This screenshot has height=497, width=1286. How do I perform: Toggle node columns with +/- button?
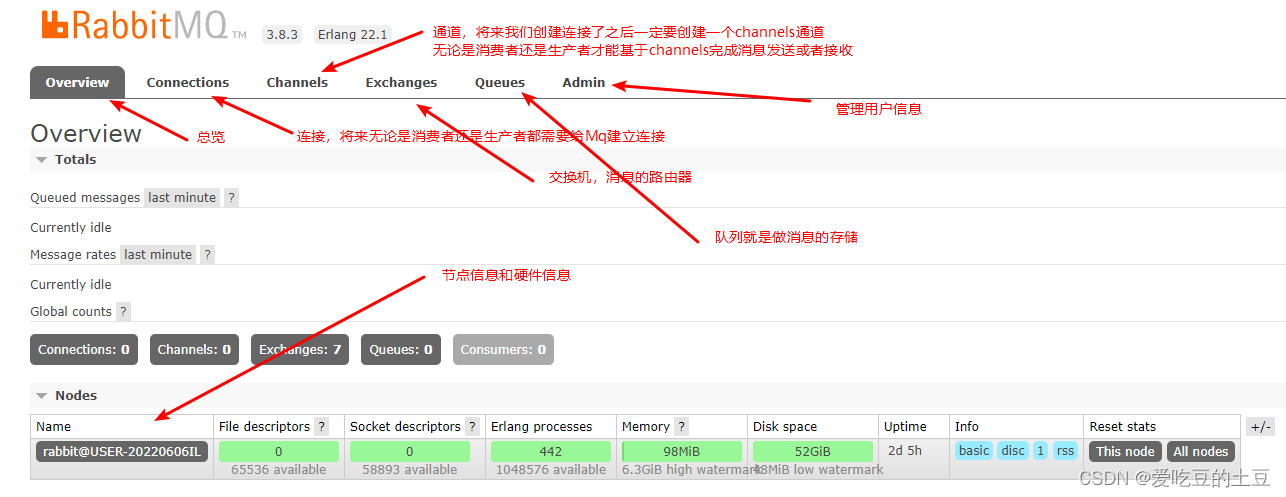[x=1260, y=426]
